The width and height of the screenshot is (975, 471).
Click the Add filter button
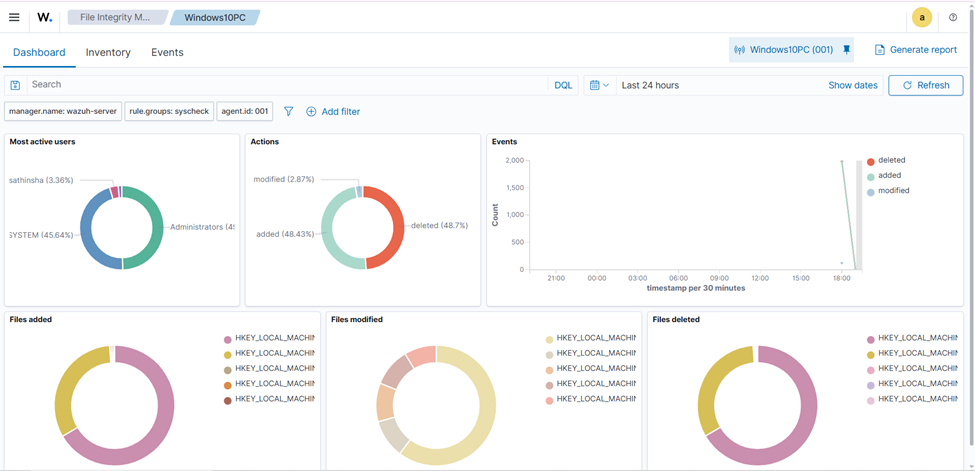[333, 111]
